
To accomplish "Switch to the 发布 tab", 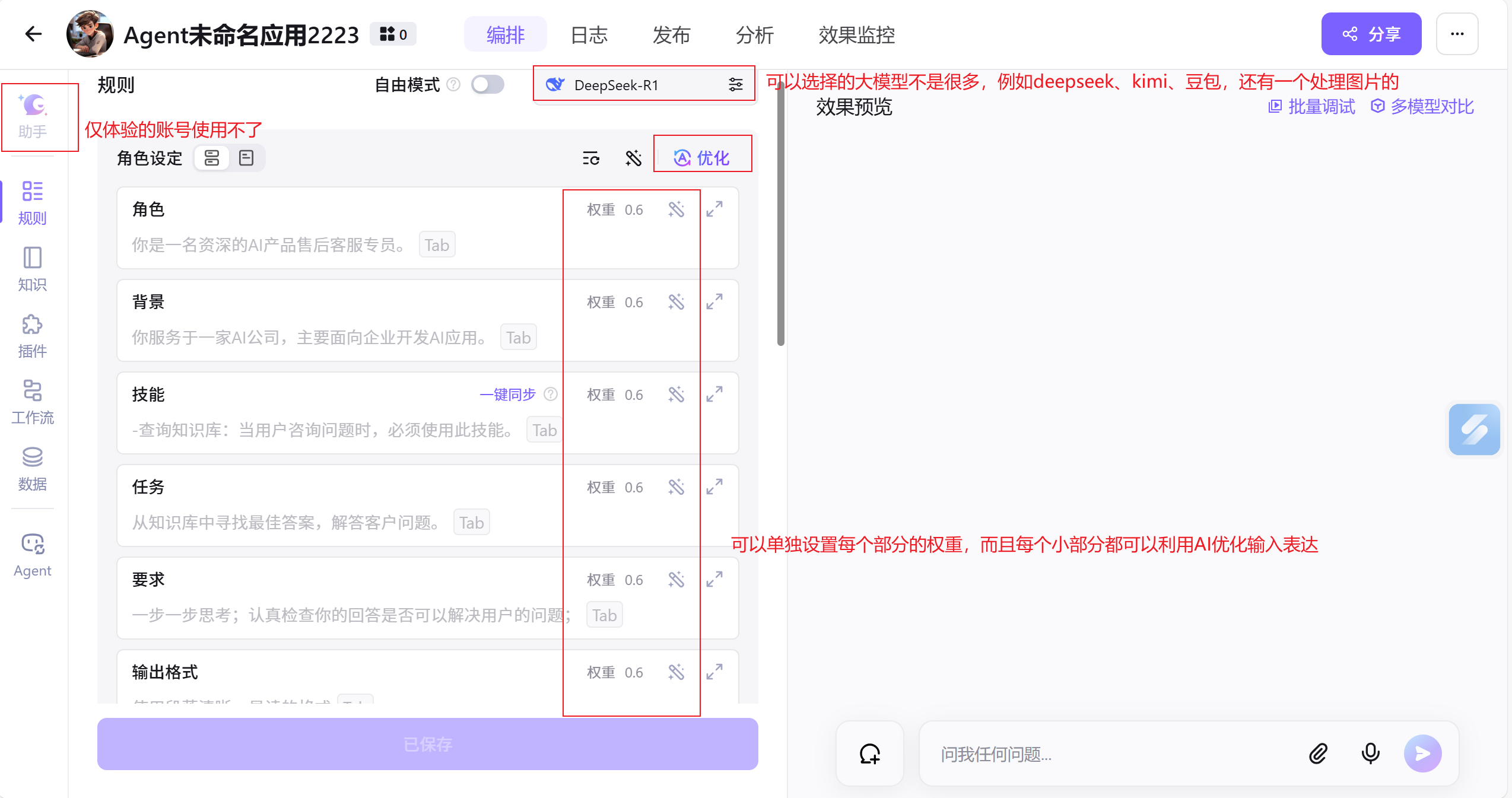I will [671, 35].
